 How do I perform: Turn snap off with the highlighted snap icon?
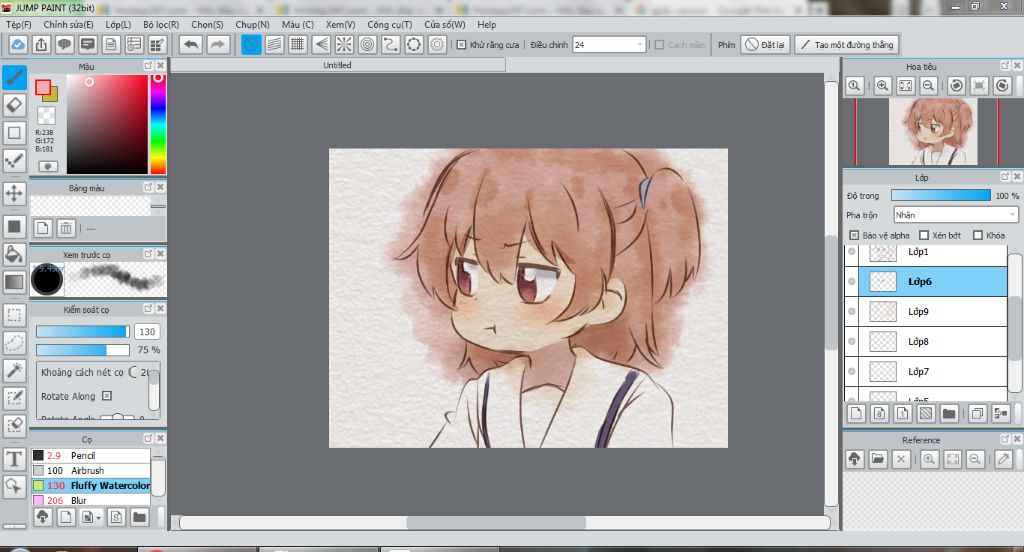(x=251, y=45)
